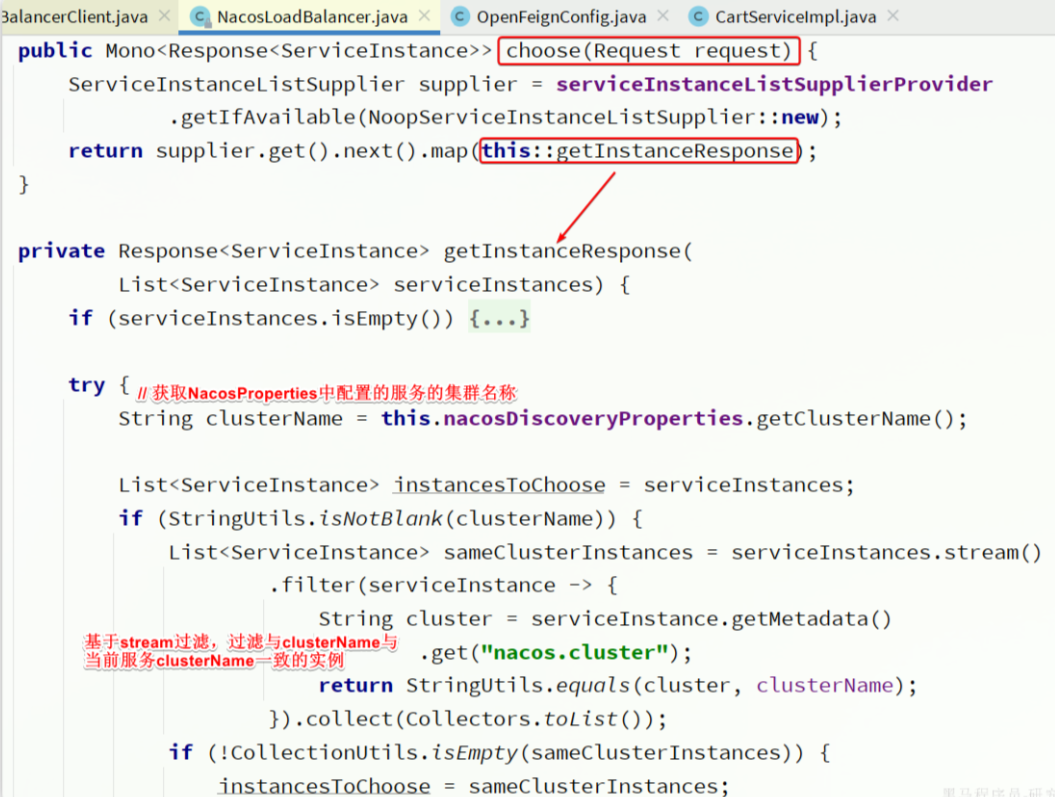The width and height of the screenshot is (1055, 797).
Task: Click the class icon on OpenFeignConfig.java tab
Action: coord(460,17)
